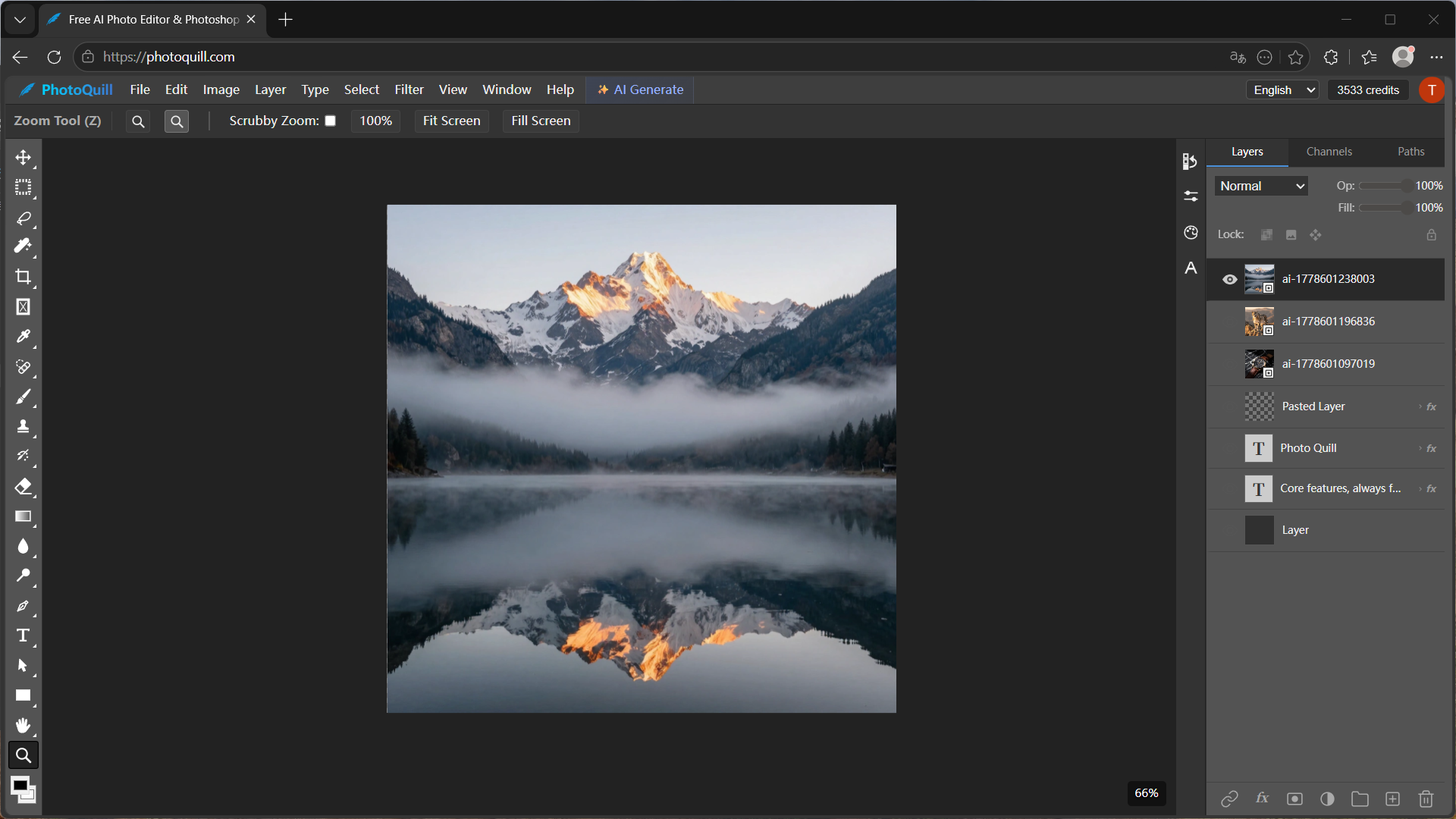This screenshot has width=1456, height=819.
Task: Create a new layer group folder
Action: (x=1360, y=799)
